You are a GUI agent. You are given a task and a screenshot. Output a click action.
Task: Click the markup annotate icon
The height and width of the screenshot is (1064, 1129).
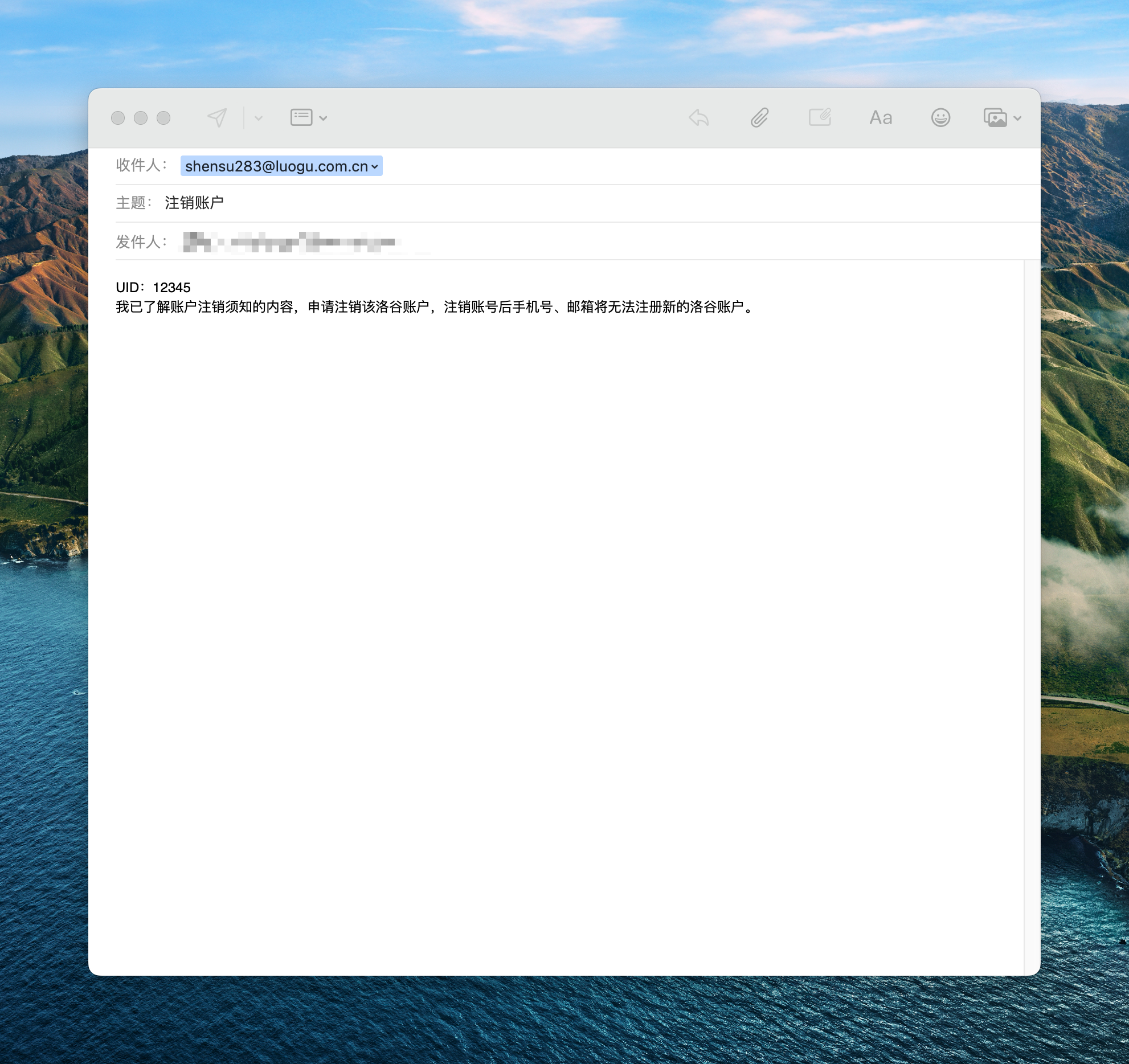point(820,117)
